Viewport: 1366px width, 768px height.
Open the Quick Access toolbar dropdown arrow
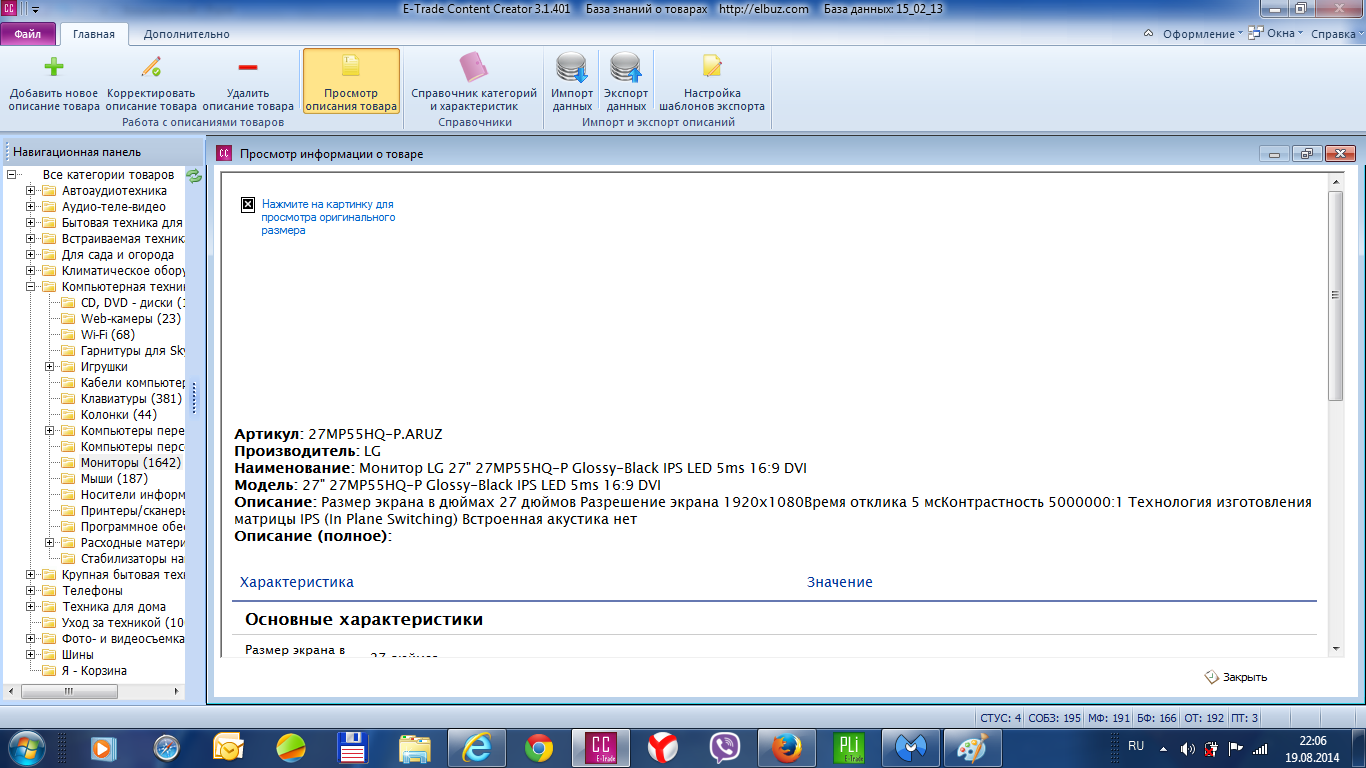36,9
